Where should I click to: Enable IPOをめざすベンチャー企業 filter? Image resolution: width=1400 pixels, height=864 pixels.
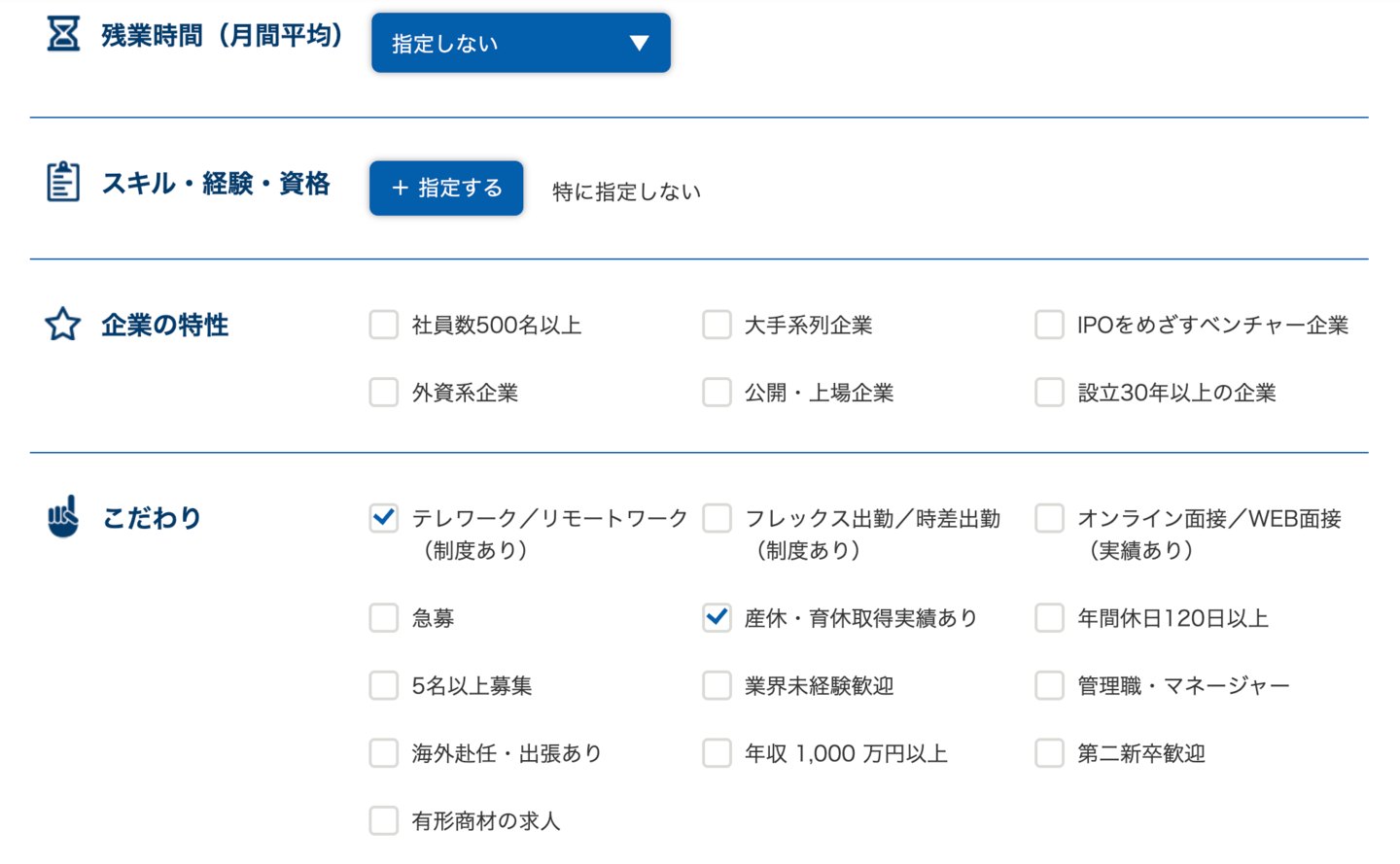[x=1049, y=325]
